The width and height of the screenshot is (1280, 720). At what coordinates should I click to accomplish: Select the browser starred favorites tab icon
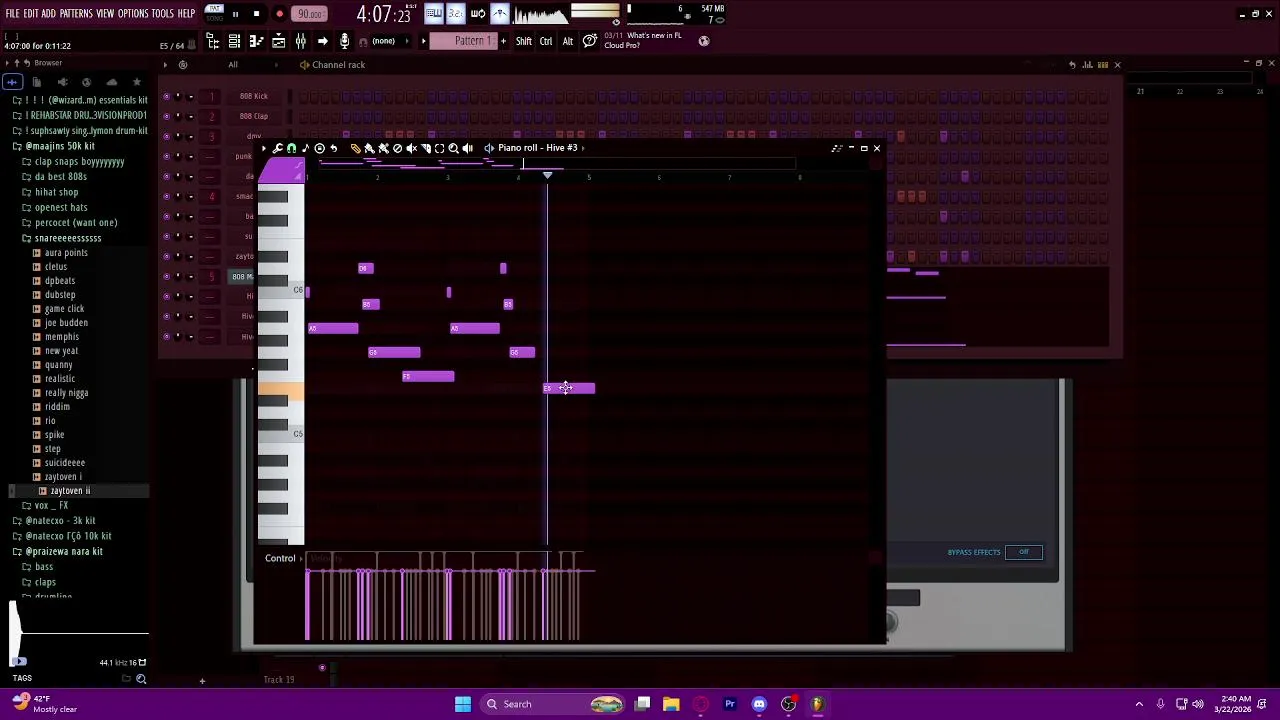[x=137, y=82]
